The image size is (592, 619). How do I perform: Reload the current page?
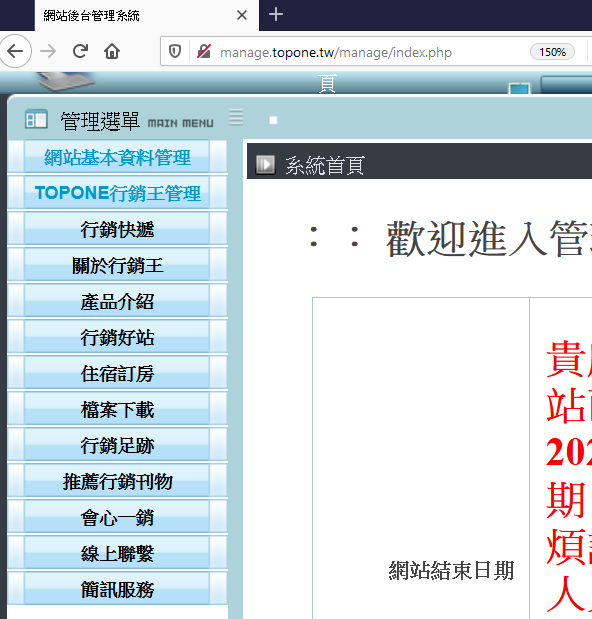tap(80, 51)
